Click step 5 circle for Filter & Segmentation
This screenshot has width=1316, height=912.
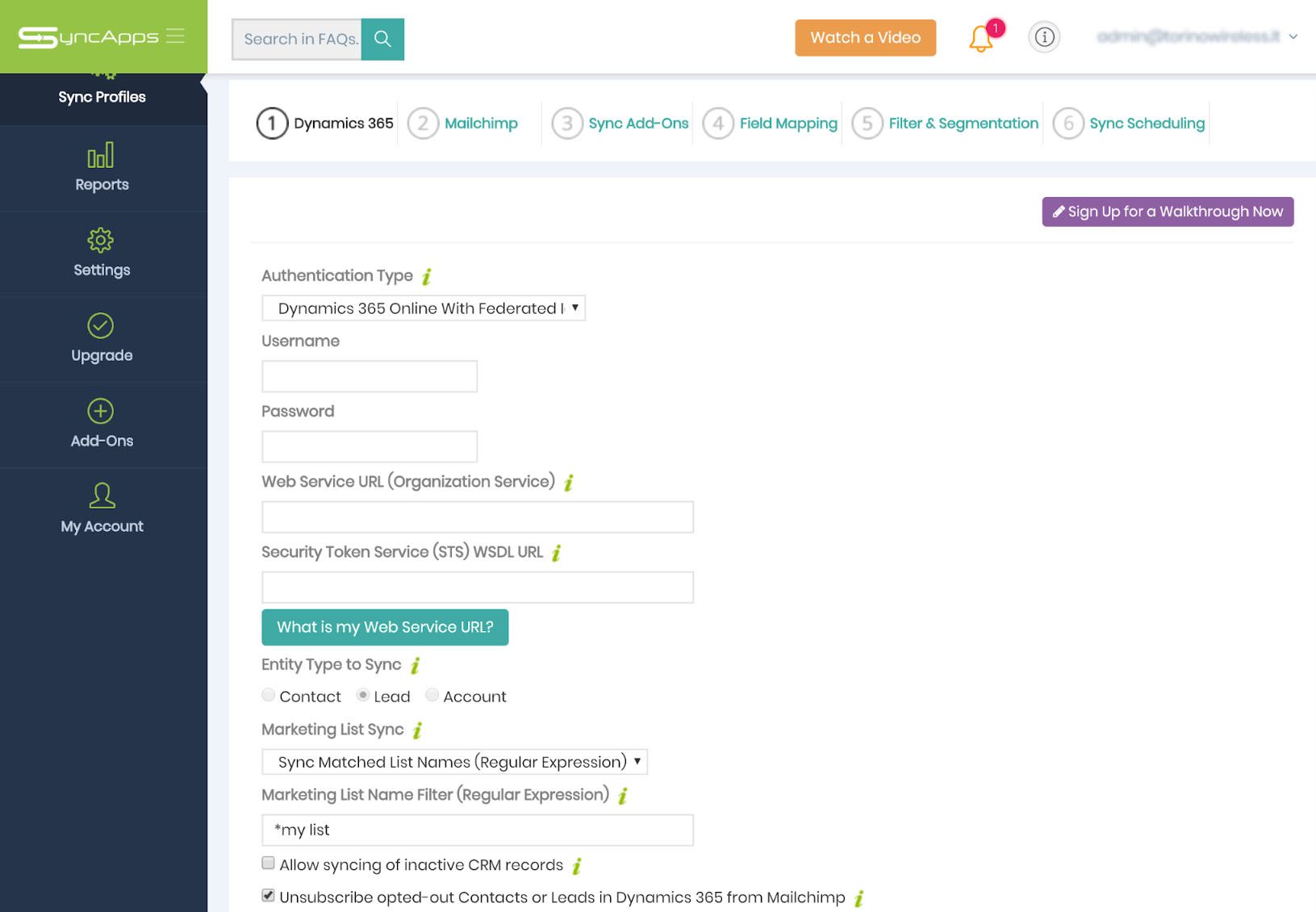tap(867, 123)
